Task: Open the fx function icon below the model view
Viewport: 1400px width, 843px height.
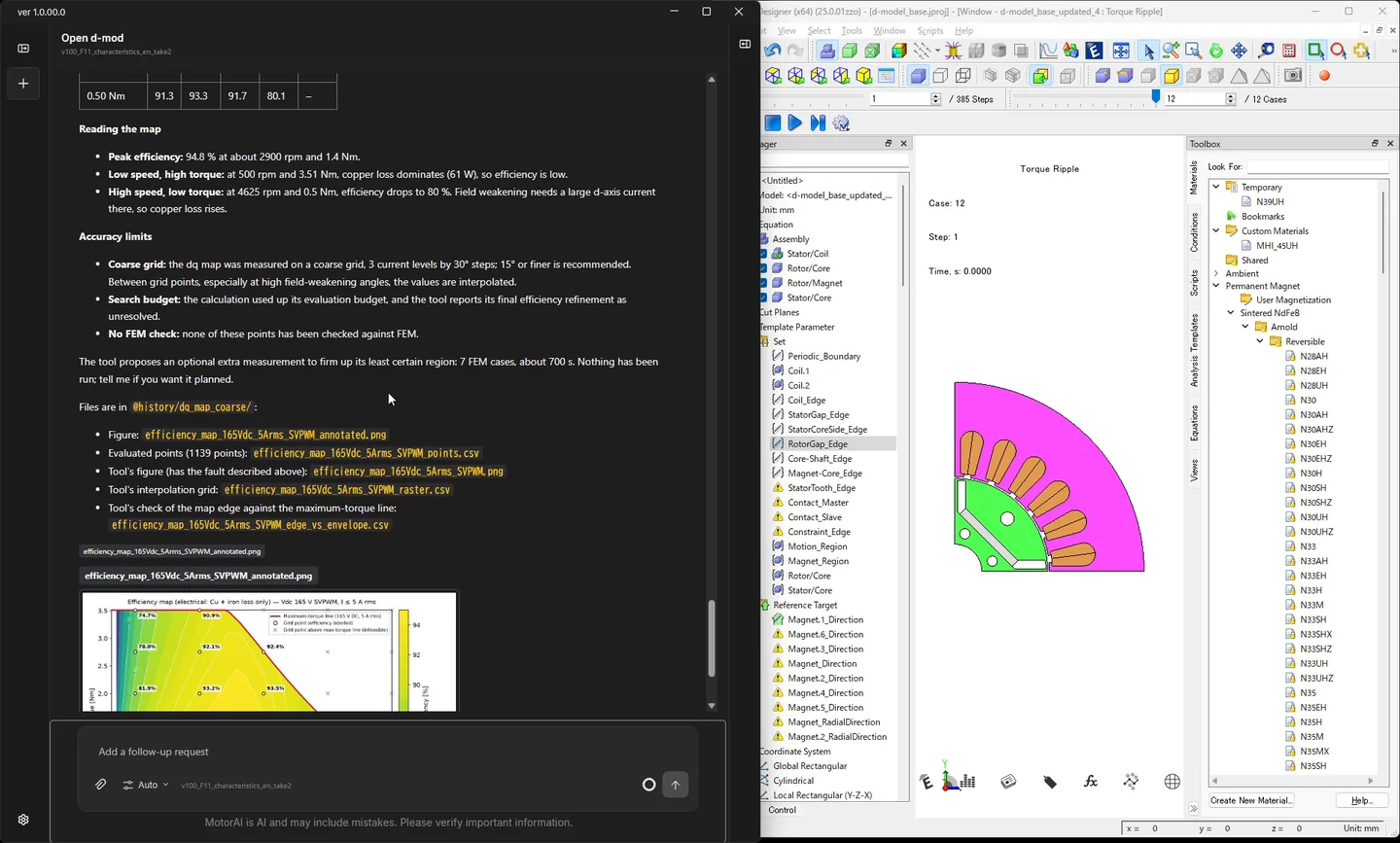Action: (x=1090, y=782)
